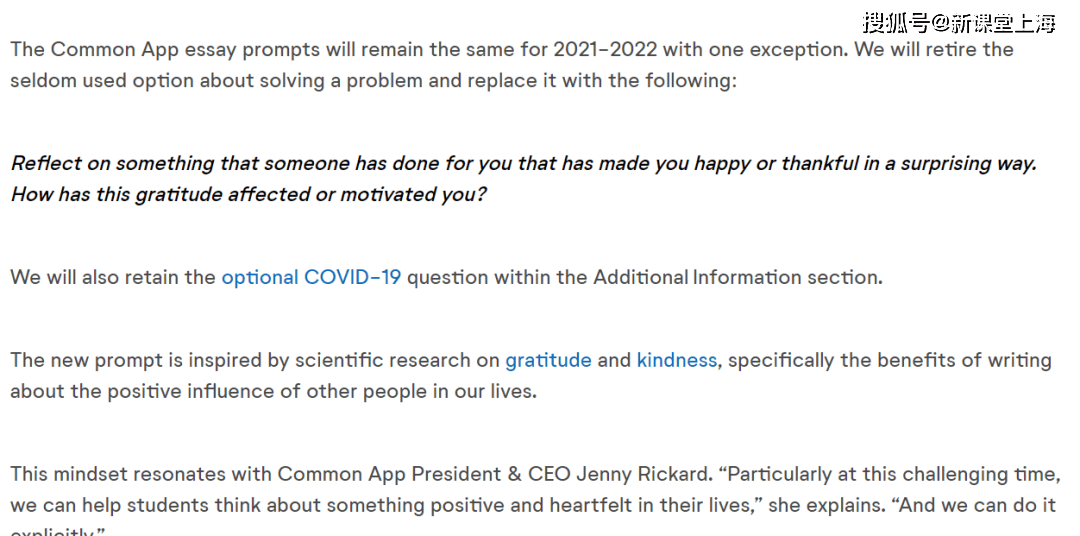Click the year range 2021-2022 in the text

[x=605, y=50]
